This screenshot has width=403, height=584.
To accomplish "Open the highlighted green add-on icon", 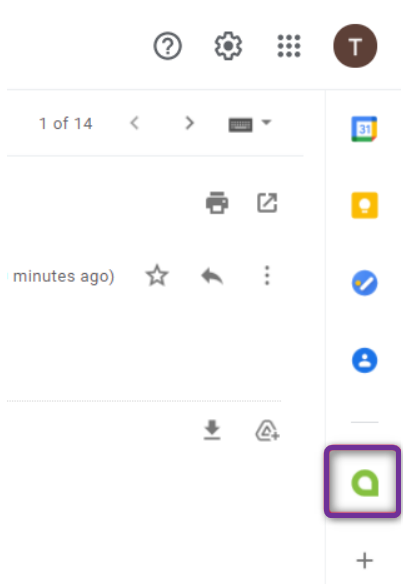I will [363, 482].
